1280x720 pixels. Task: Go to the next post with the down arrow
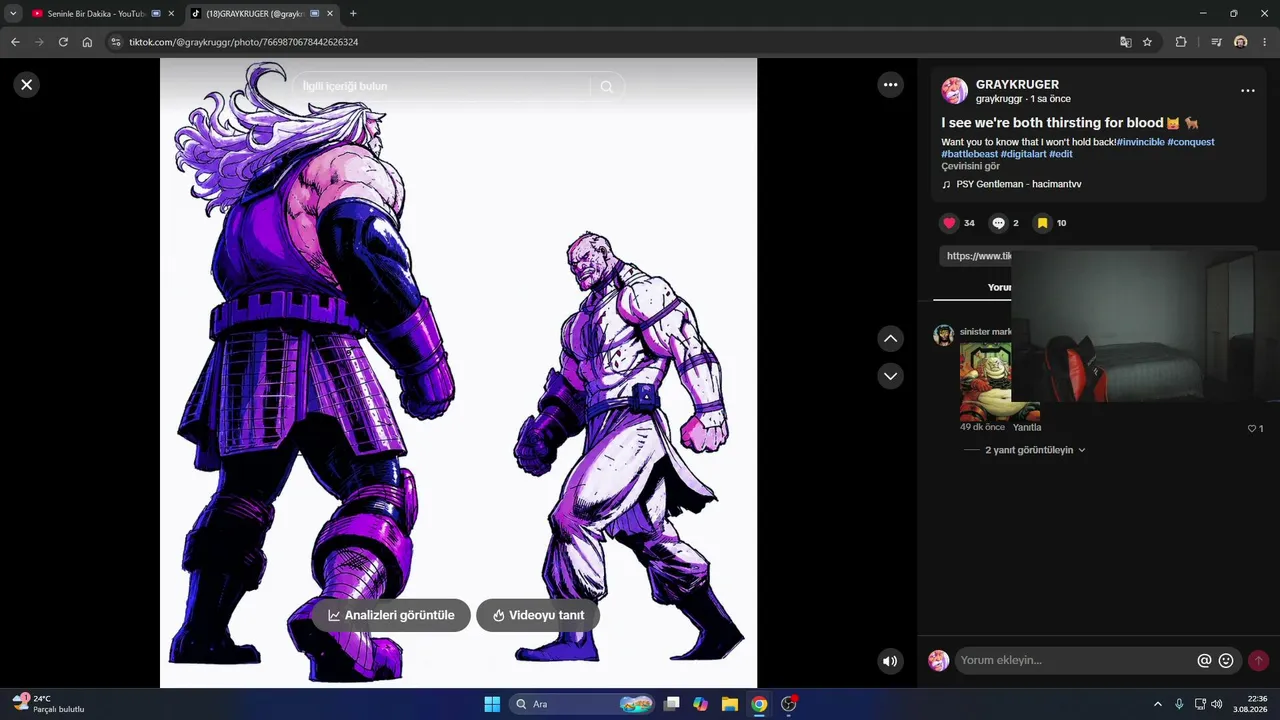pos(890,376)
